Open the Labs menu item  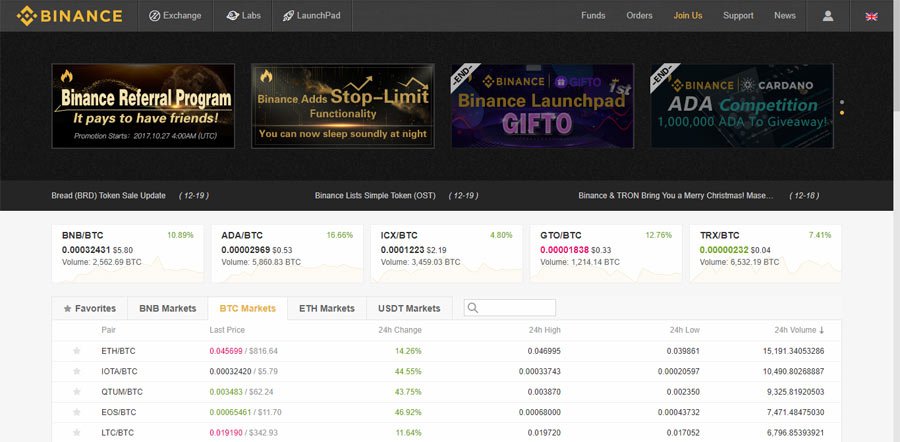pos(243,15)
